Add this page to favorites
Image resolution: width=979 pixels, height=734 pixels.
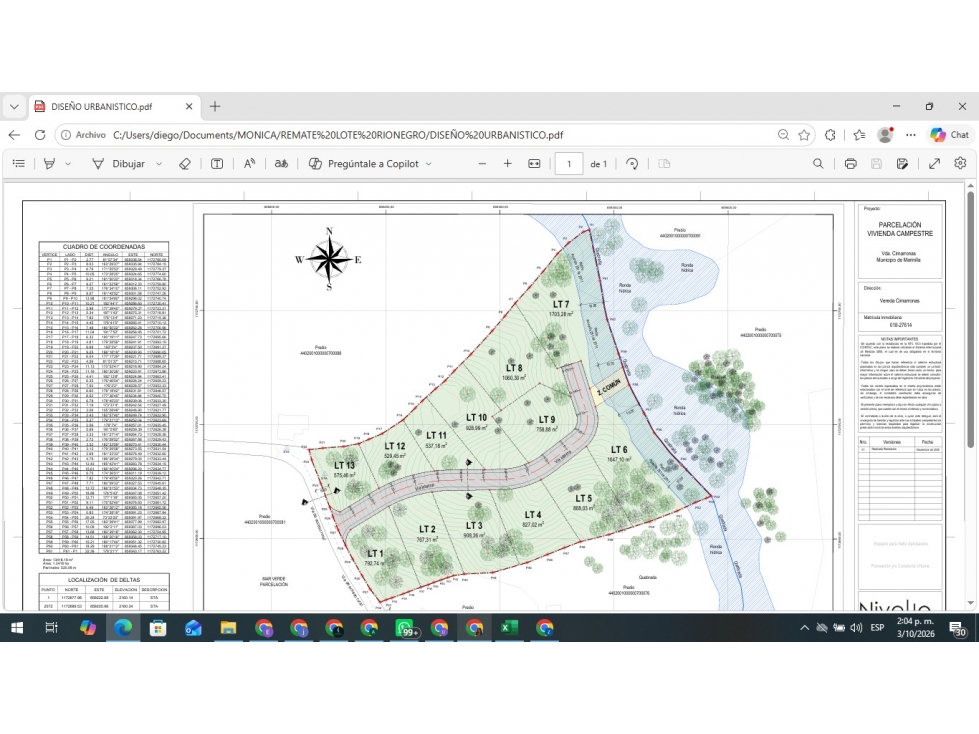click(x=804, y=135)
